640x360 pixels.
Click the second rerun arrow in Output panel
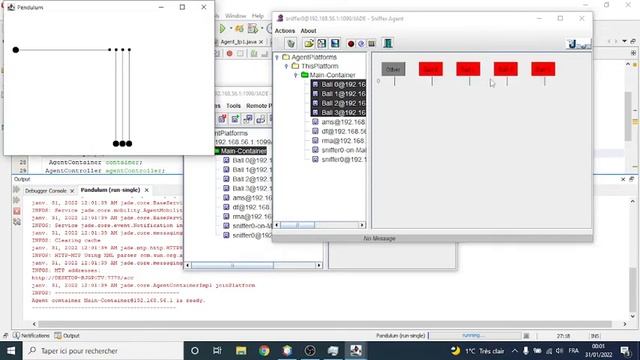point(16,200)
